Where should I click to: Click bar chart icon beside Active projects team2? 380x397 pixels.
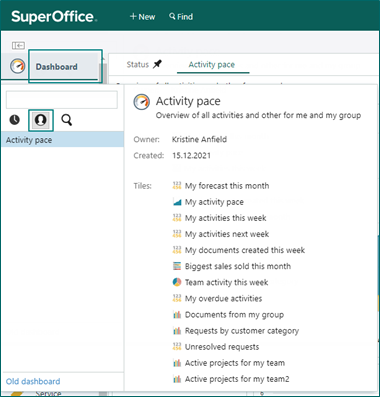point(177,379)
